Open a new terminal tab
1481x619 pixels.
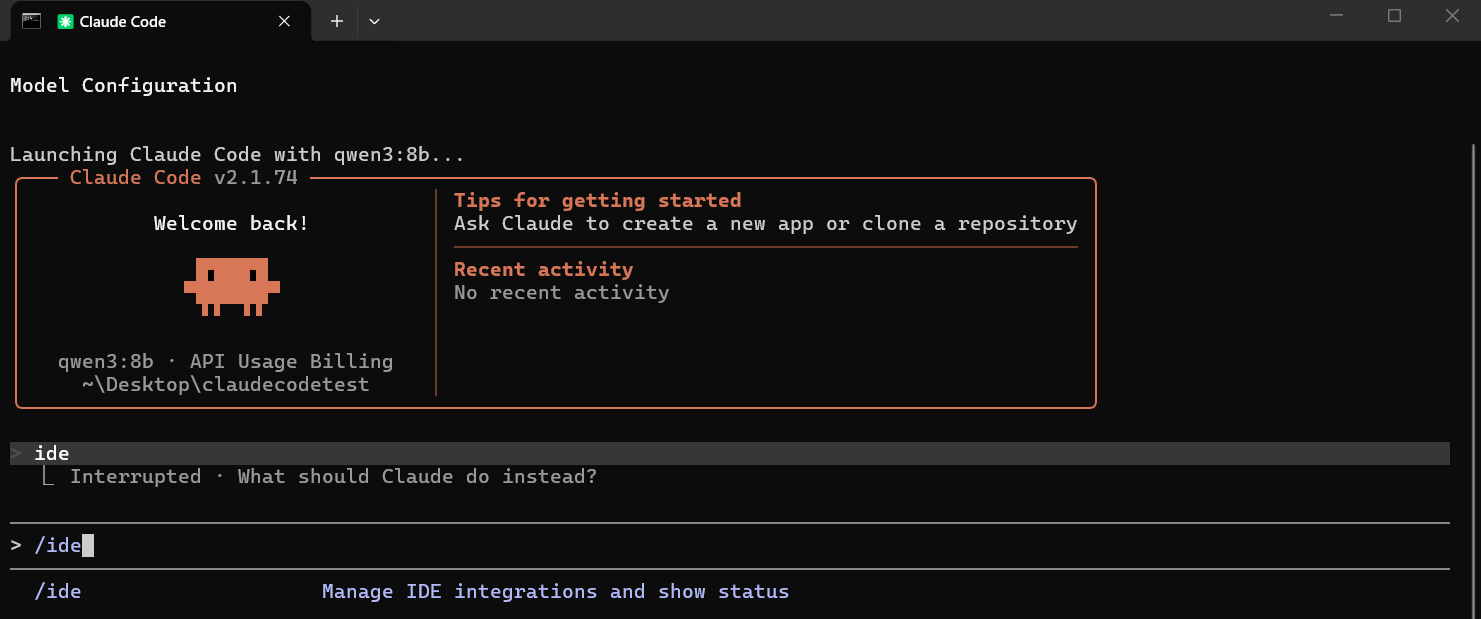click(x=337, y=21)
